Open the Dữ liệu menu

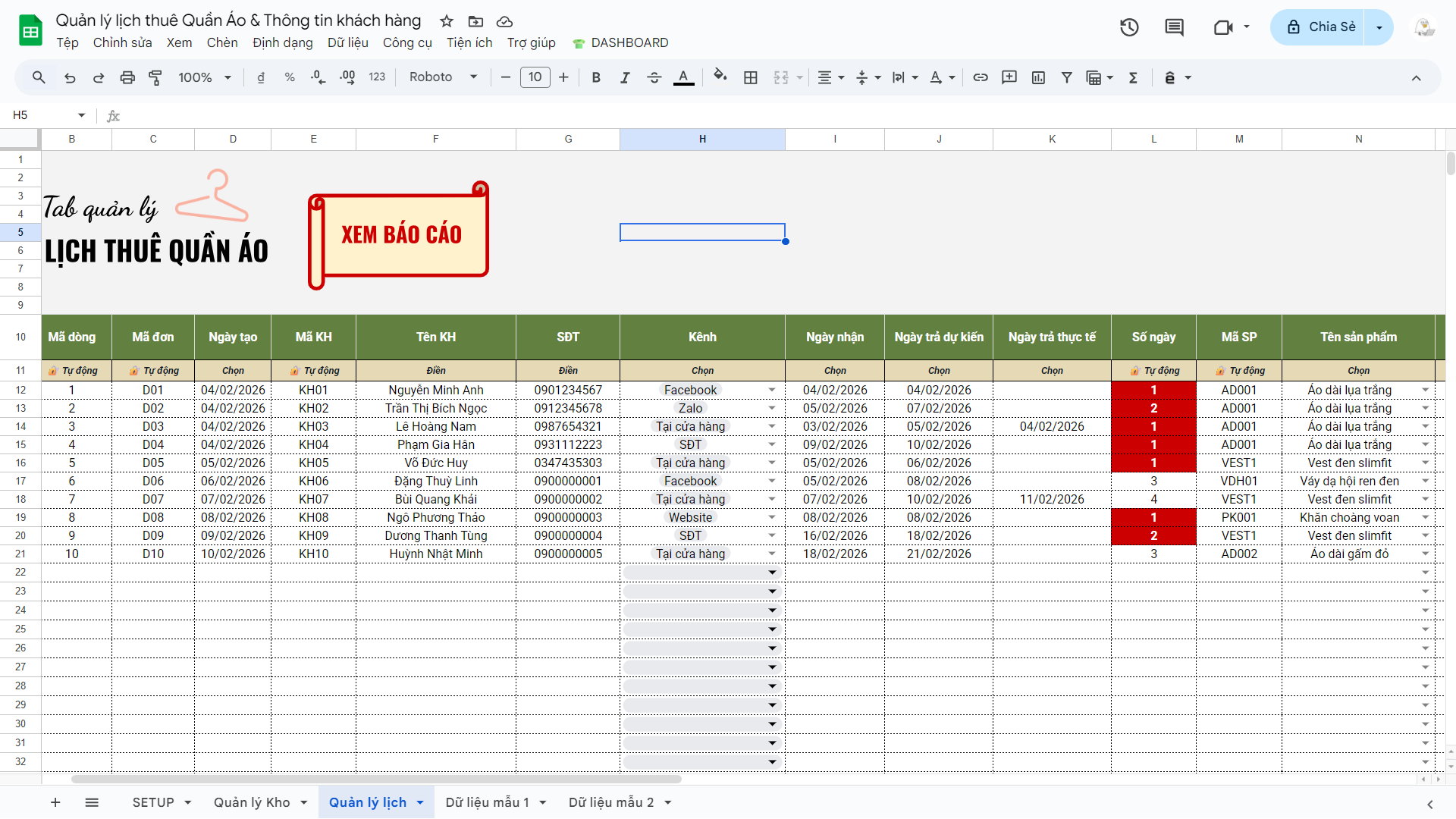pyautogui.click(x=347, y=42)
